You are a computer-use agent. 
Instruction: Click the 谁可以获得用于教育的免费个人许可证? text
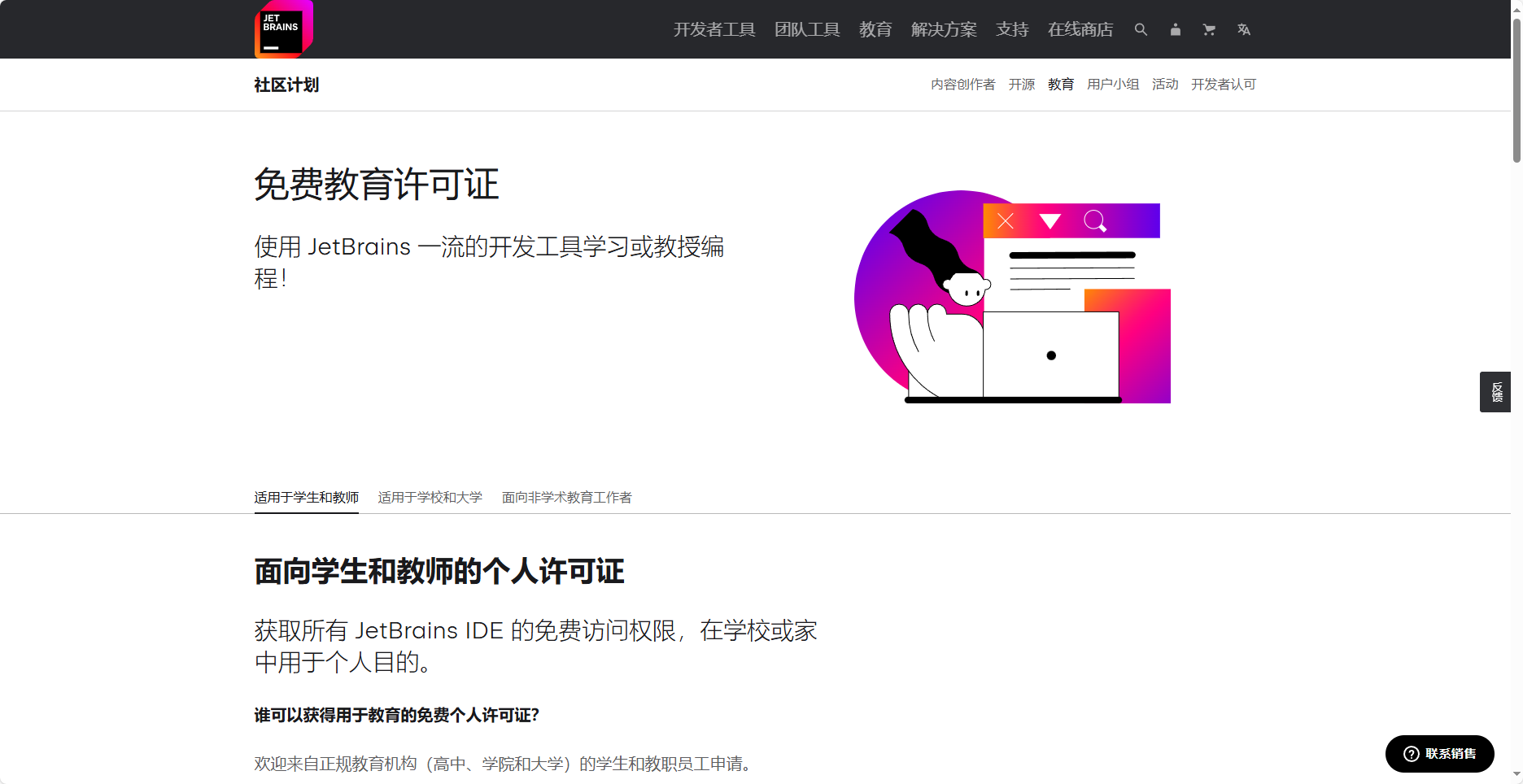point(396,715)
